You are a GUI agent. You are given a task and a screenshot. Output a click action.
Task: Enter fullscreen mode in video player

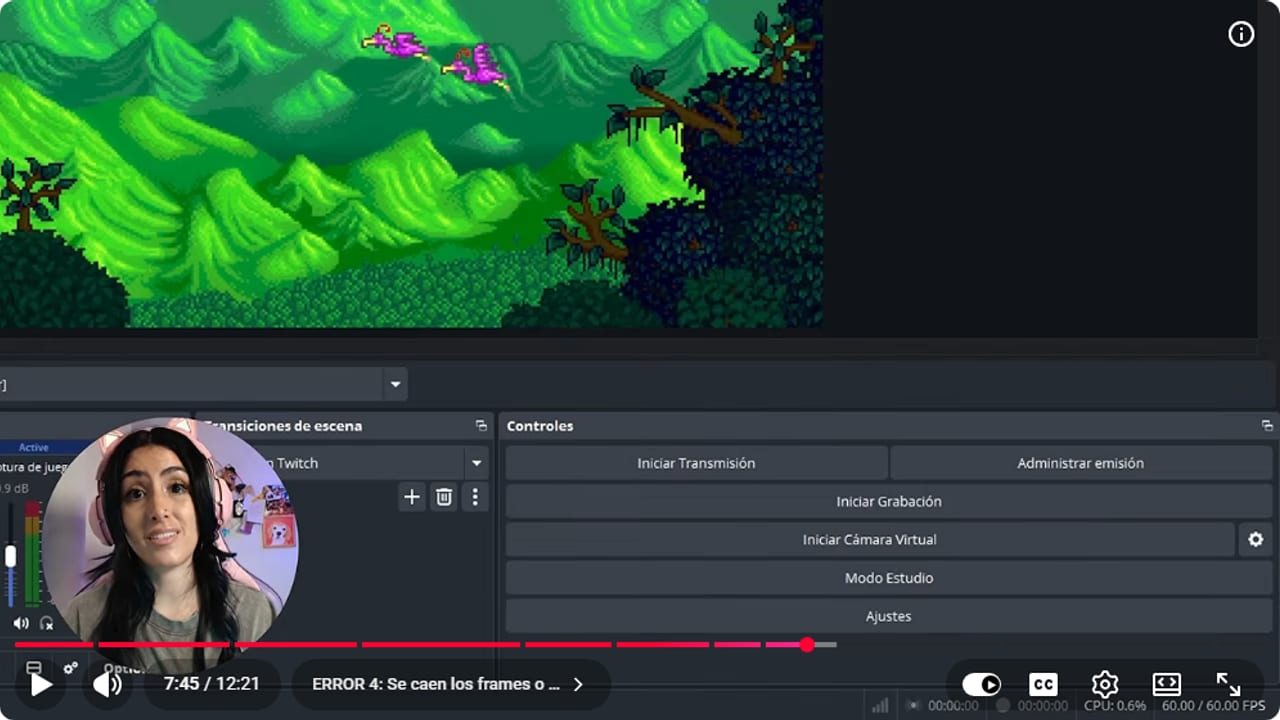[x=1228, y=684]
